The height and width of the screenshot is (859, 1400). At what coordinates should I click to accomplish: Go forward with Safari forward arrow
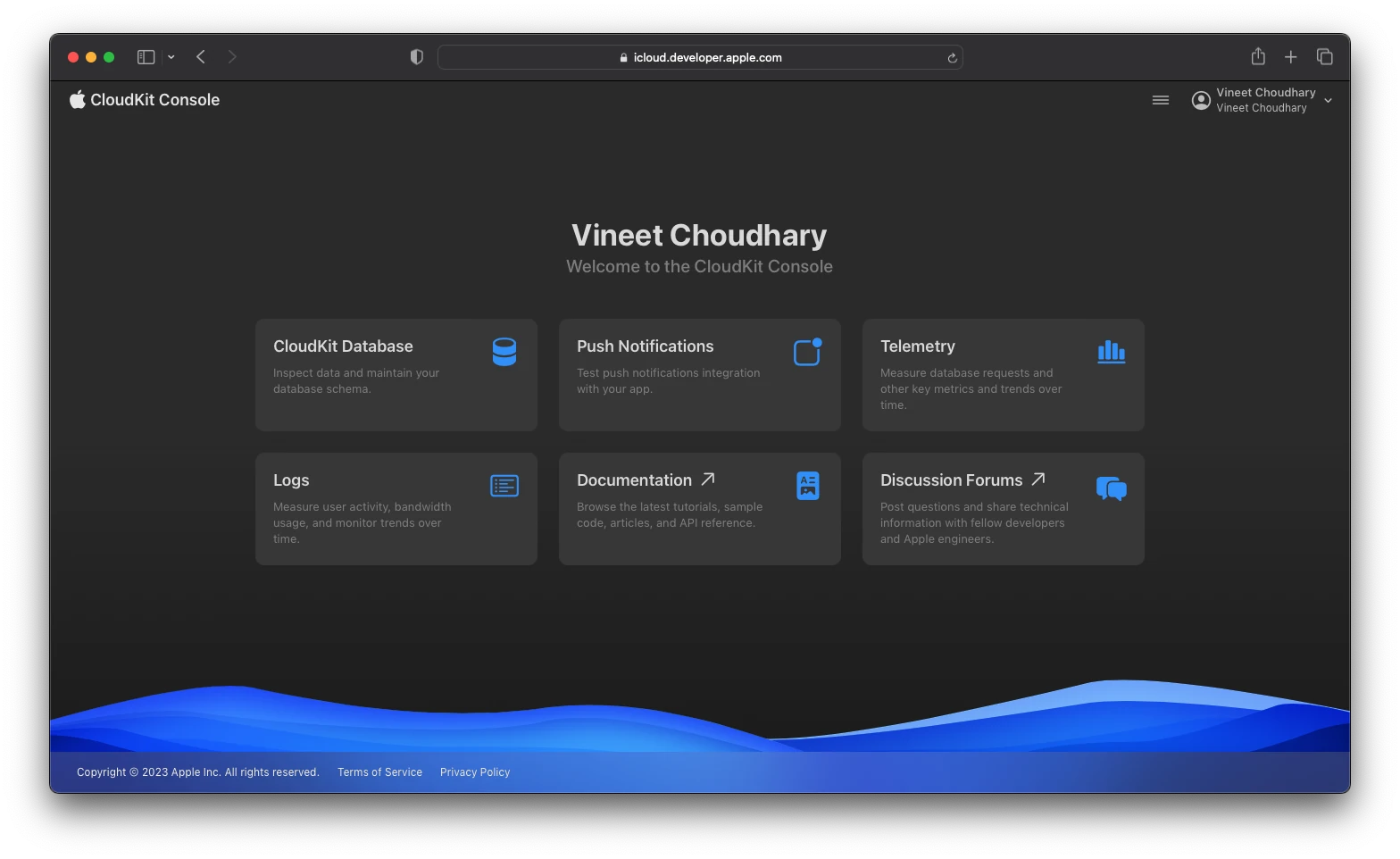(x=232, y=57)
